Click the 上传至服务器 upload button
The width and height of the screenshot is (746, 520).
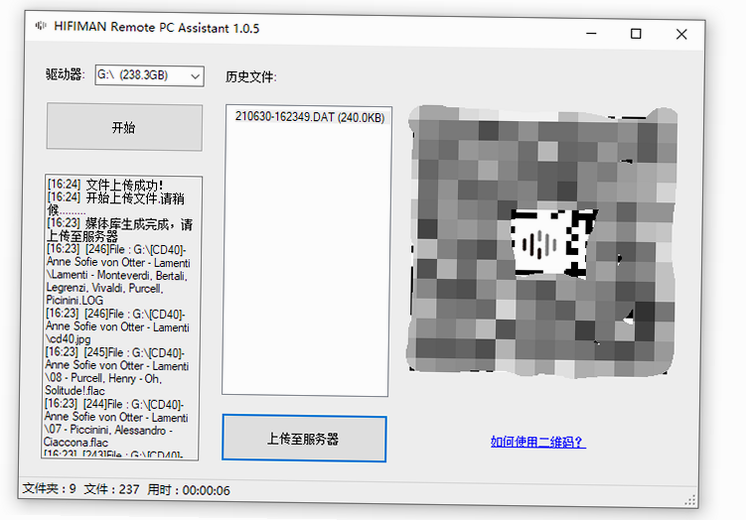tap(304, 439)
